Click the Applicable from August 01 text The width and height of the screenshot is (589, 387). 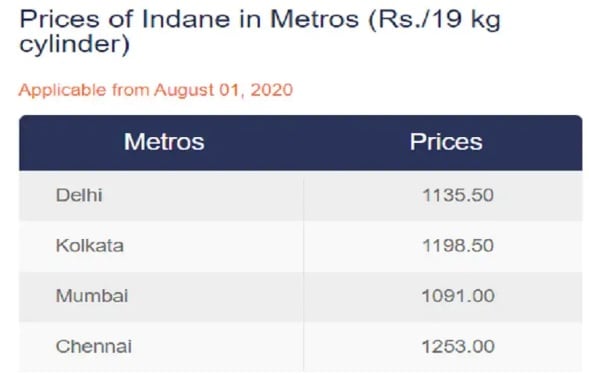(x=156, y=90)
